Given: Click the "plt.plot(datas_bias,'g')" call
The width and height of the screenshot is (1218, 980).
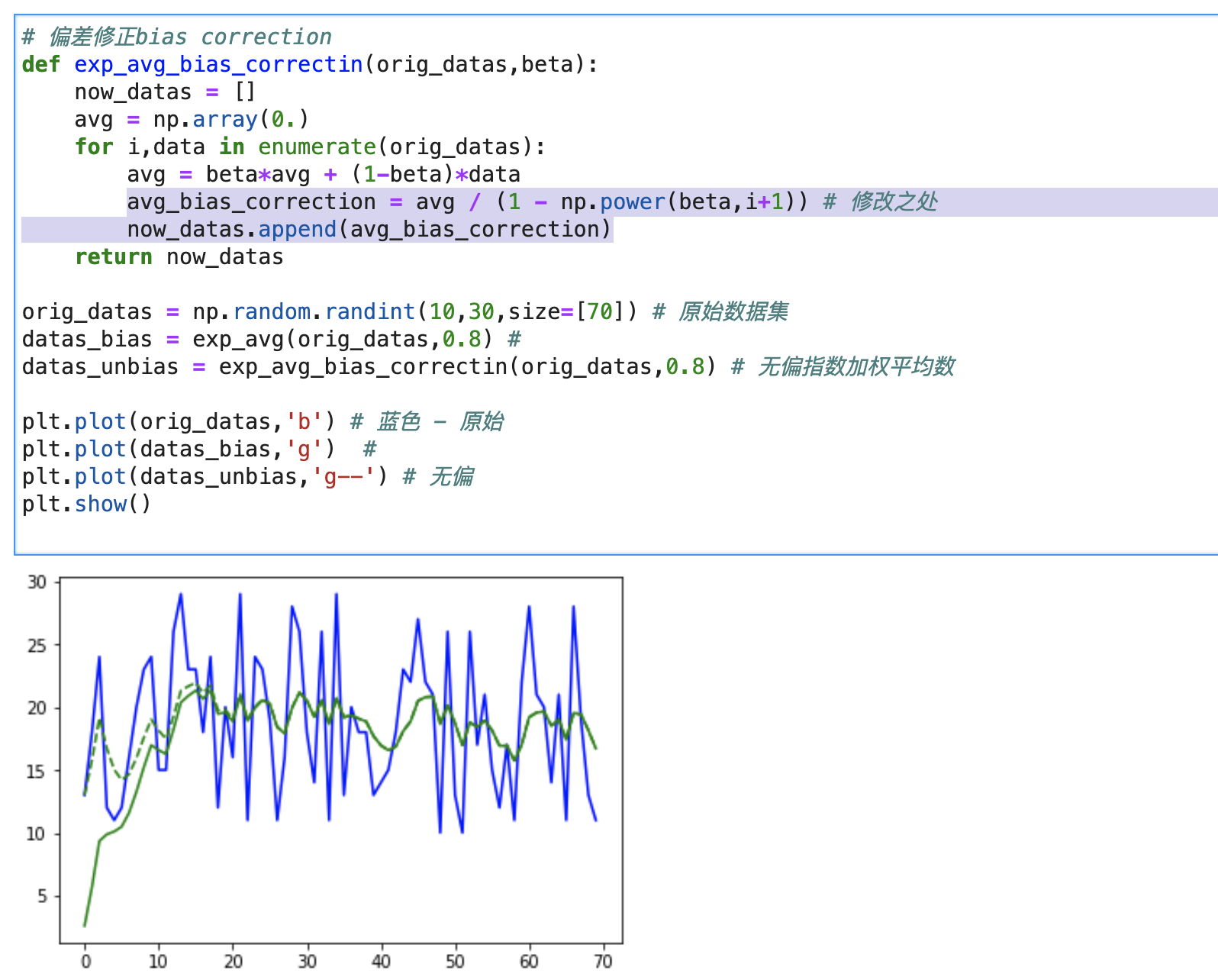Looking at the screenshot, I should [179, 449].
